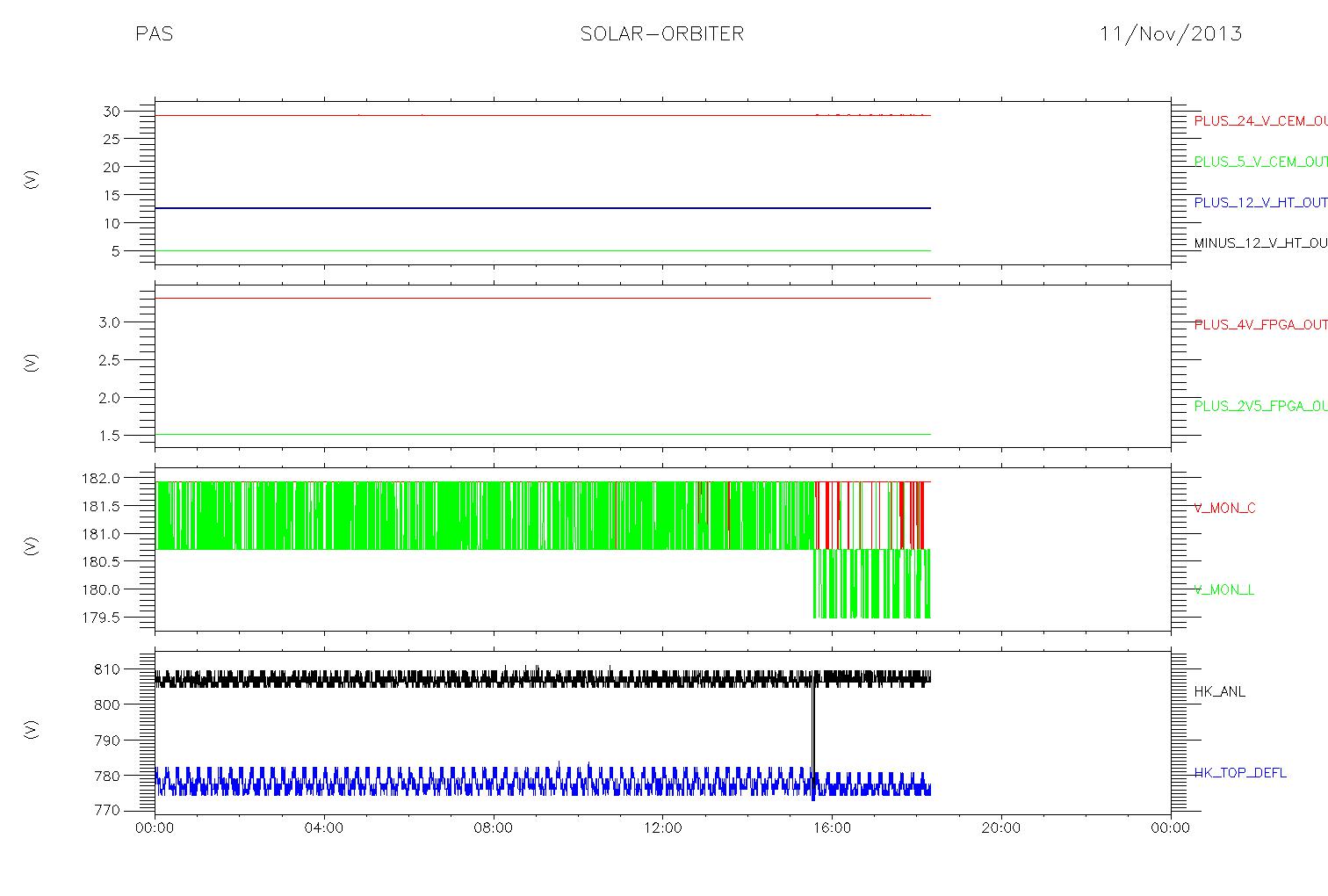Select the 800 tick on HK plot
1328x896 pixels.
click(x=108, y=705)
